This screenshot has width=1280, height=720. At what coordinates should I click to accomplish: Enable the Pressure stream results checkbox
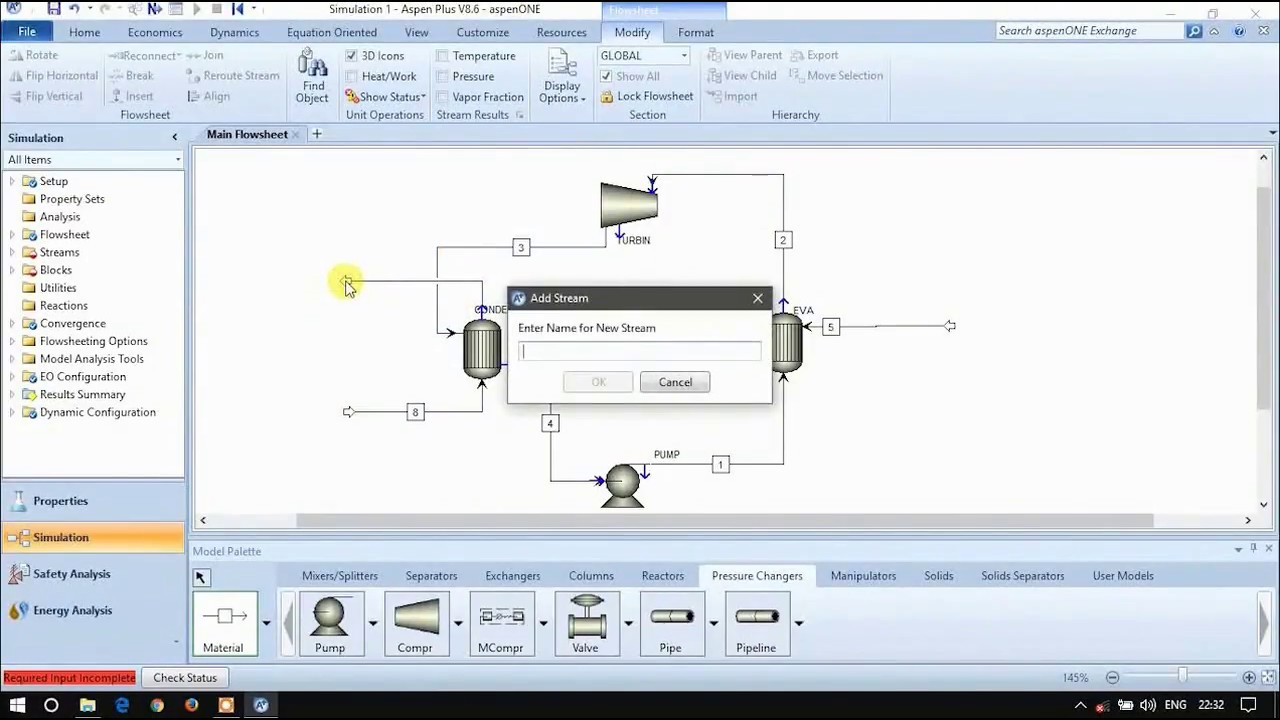point(442,76)
